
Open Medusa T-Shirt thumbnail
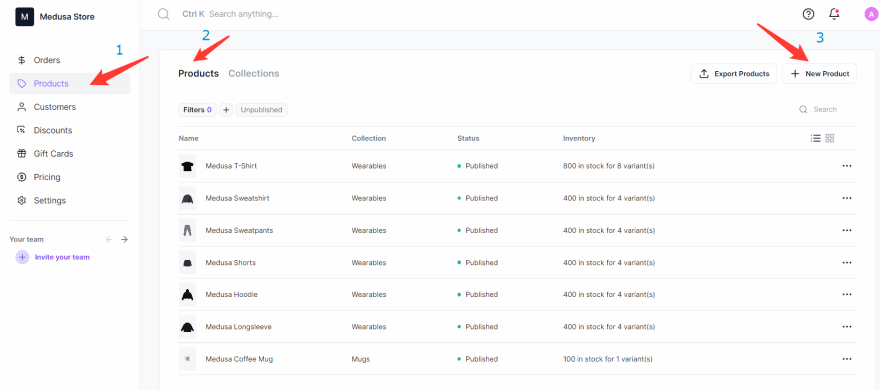coord(187,166)
